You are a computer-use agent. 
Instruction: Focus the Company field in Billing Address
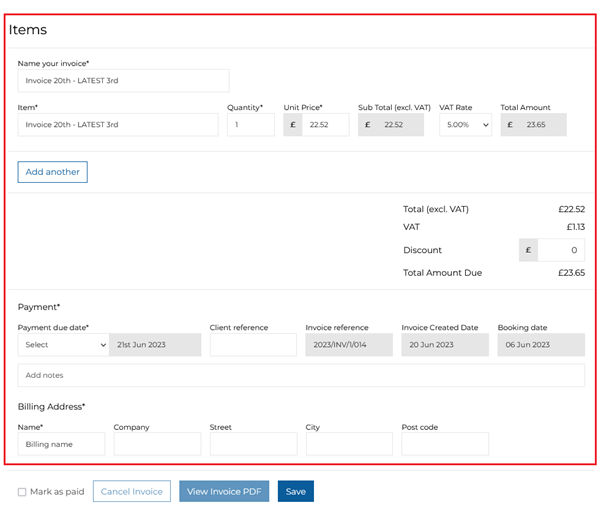click(x=158, y=444)
